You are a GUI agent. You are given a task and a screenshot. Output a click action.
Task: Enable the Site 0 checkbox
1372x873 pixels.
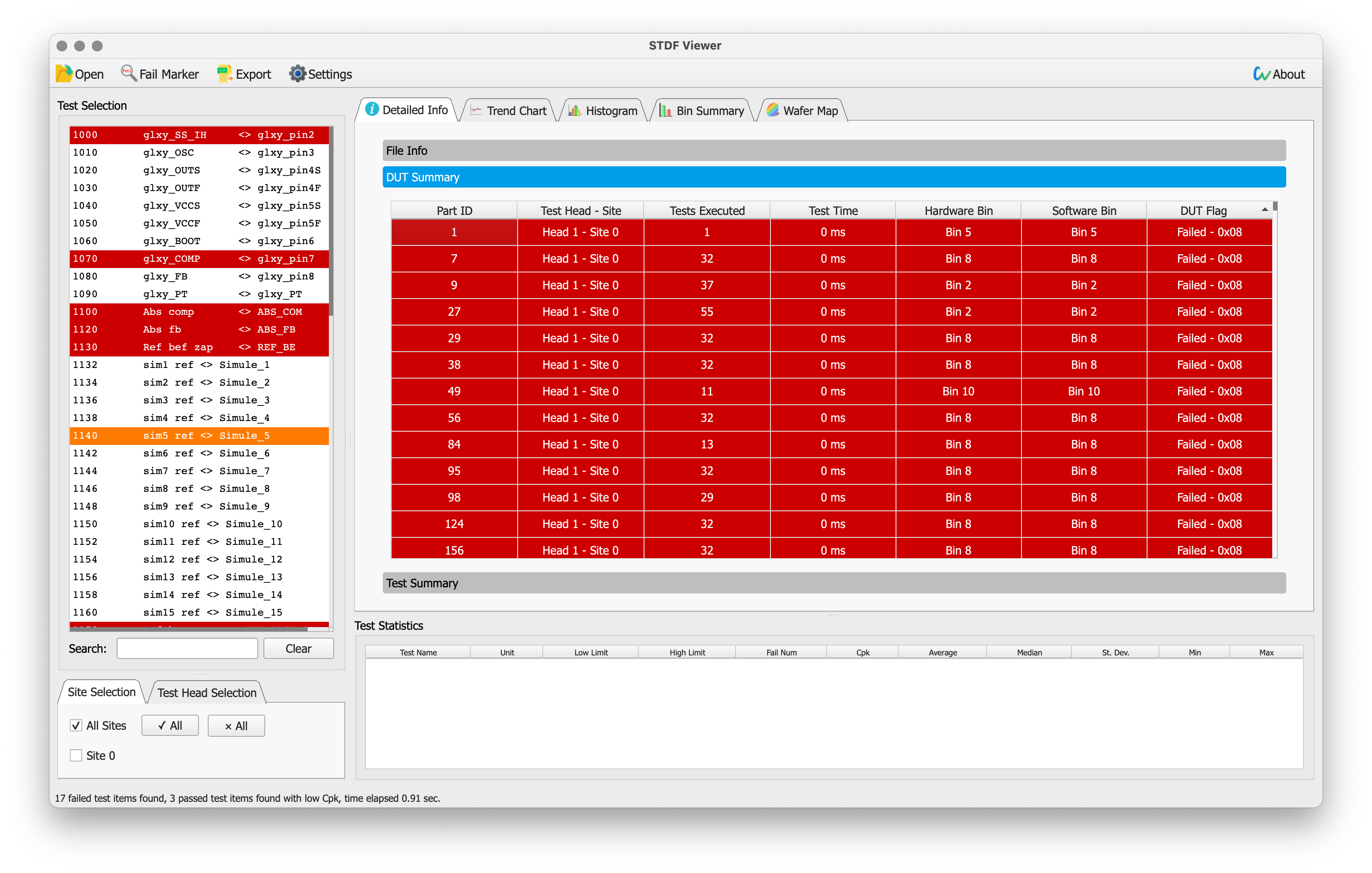[x=76, y=755]
